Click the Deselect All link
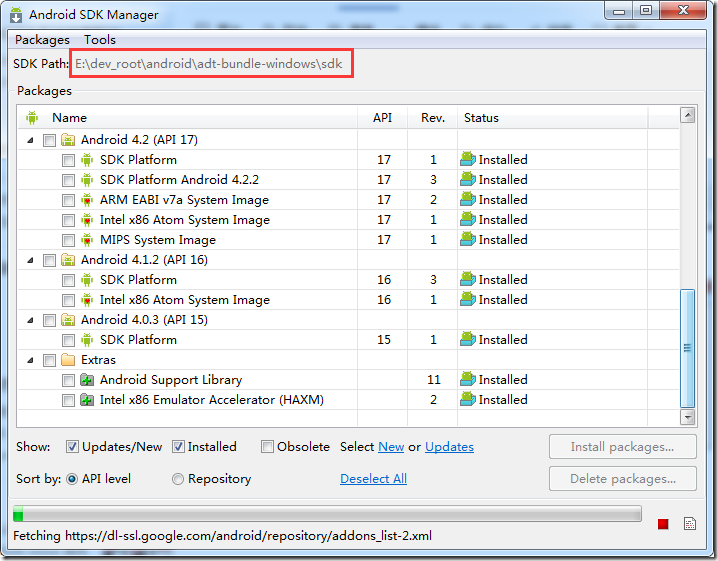The width and height of the screenshot is (718, 561). coord(373,479)
